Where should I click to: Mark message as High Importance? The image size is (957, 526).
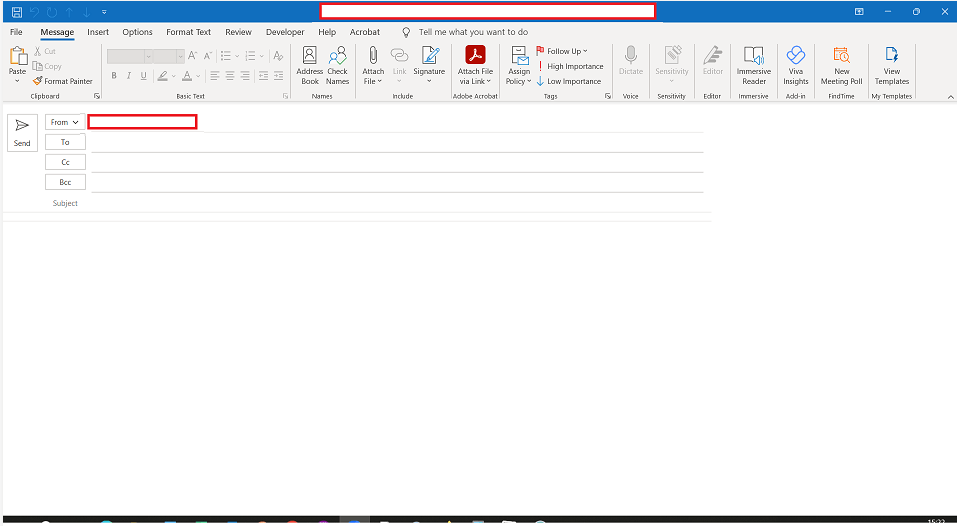569,66
